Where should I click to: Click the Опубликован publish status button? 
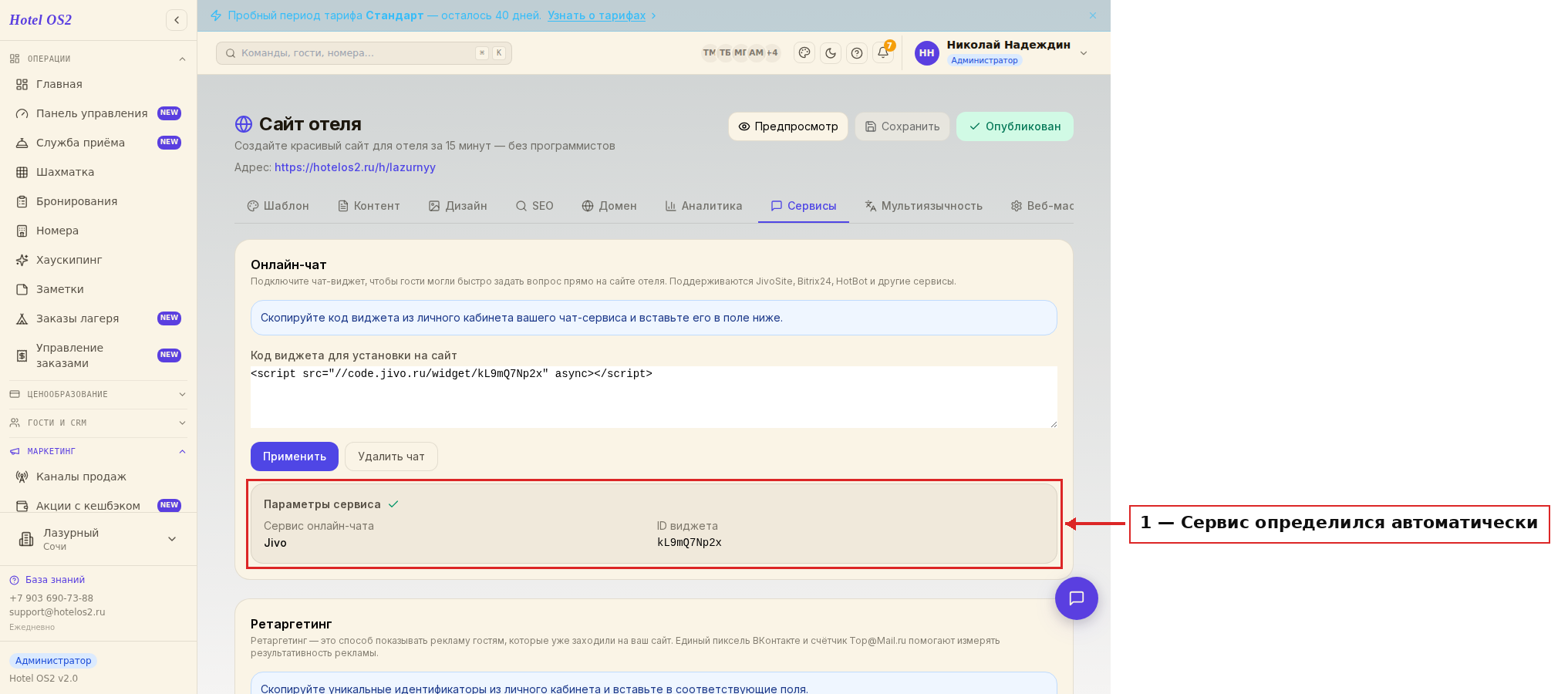coord(1015,126)
